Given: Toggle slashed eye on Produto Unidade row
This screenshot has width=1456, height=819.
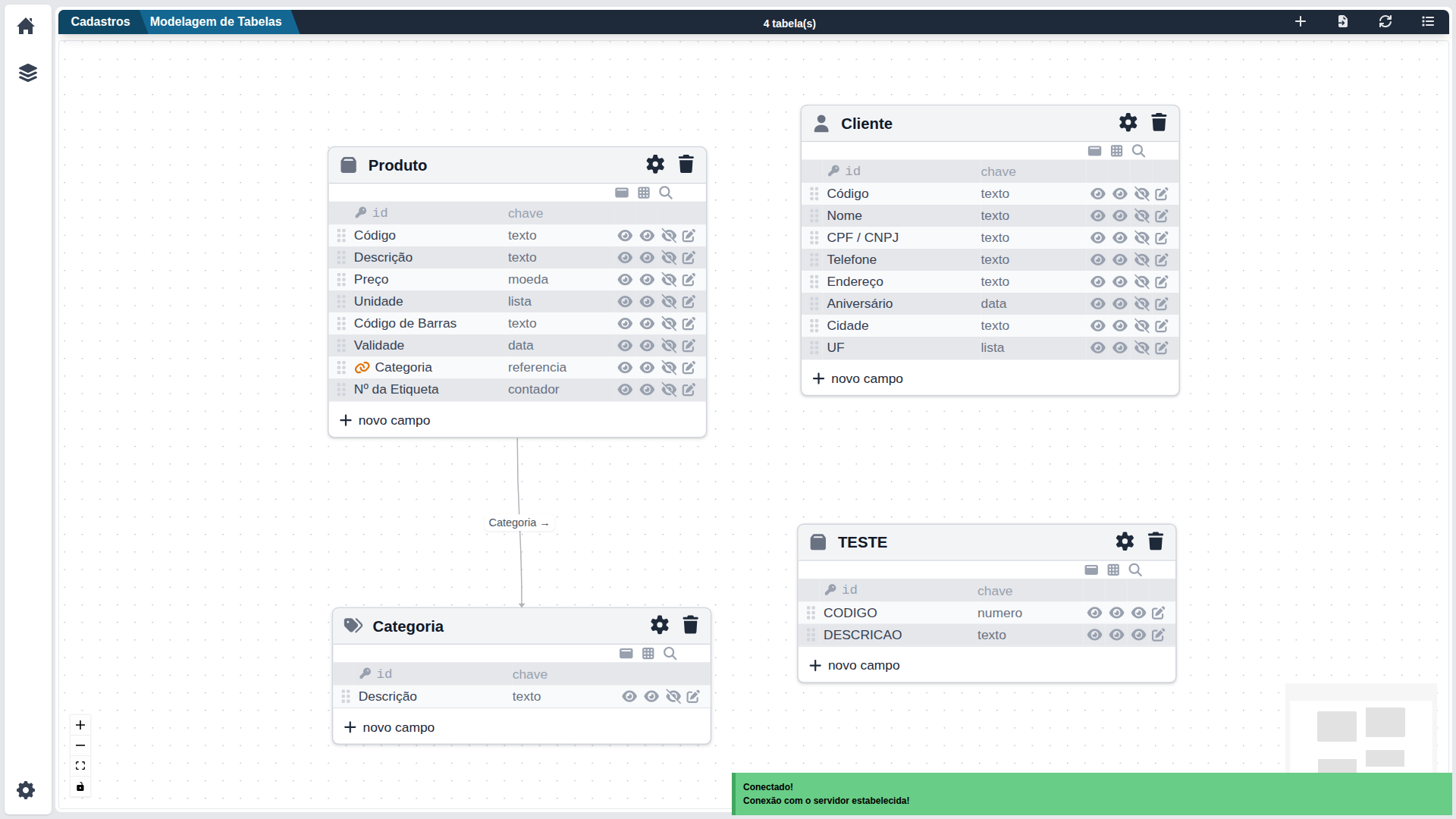Looking at the screenshot, I should coord(669,301).
